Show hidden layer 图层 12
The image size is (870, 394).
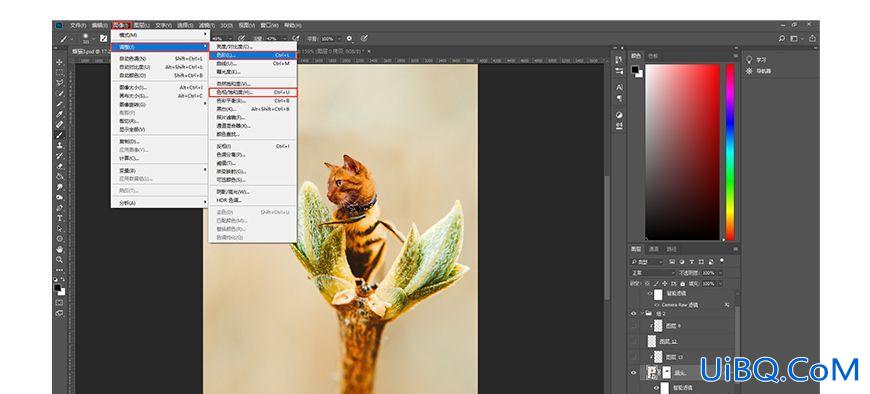(634, 341)
